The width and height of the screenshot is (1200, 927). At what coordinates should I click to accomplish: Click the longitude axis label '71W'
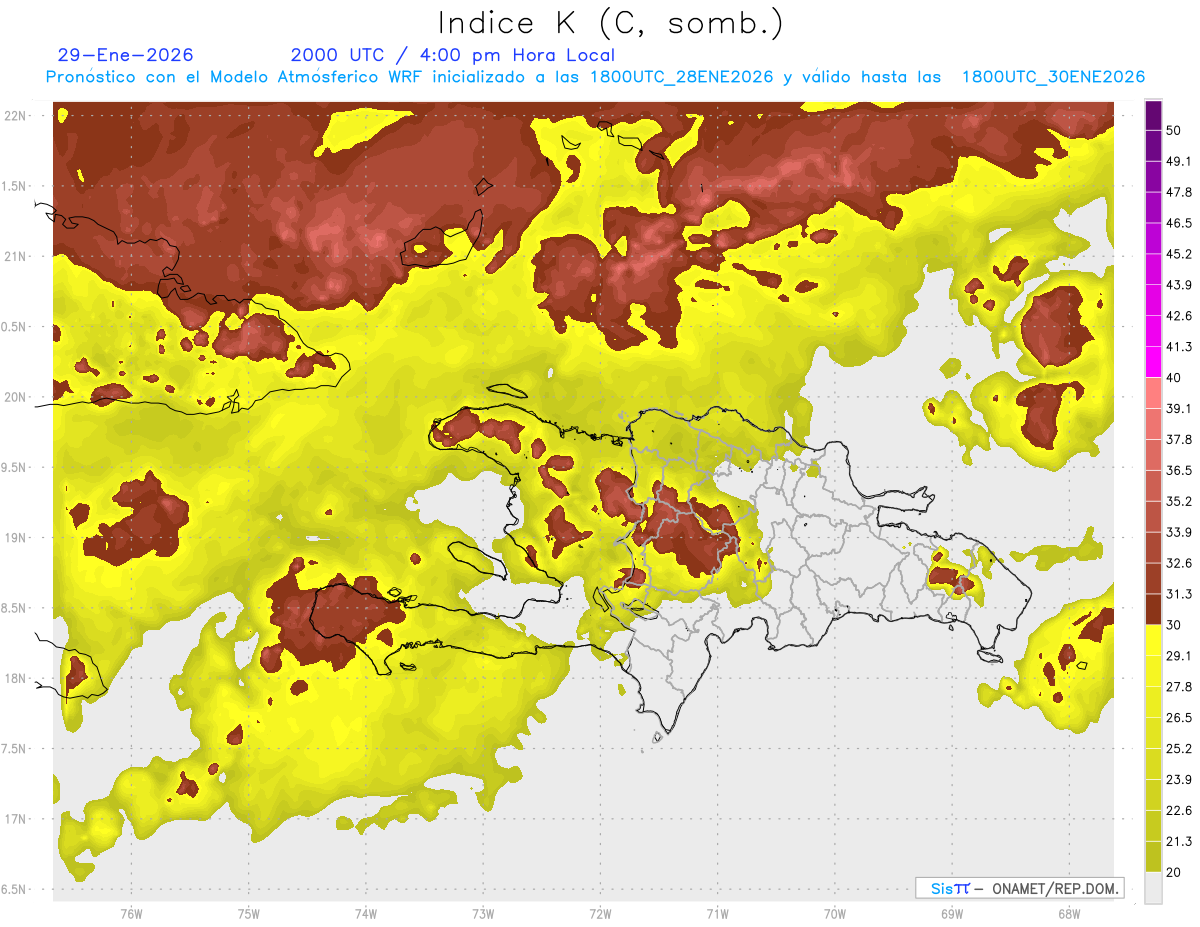coord(717,914)
